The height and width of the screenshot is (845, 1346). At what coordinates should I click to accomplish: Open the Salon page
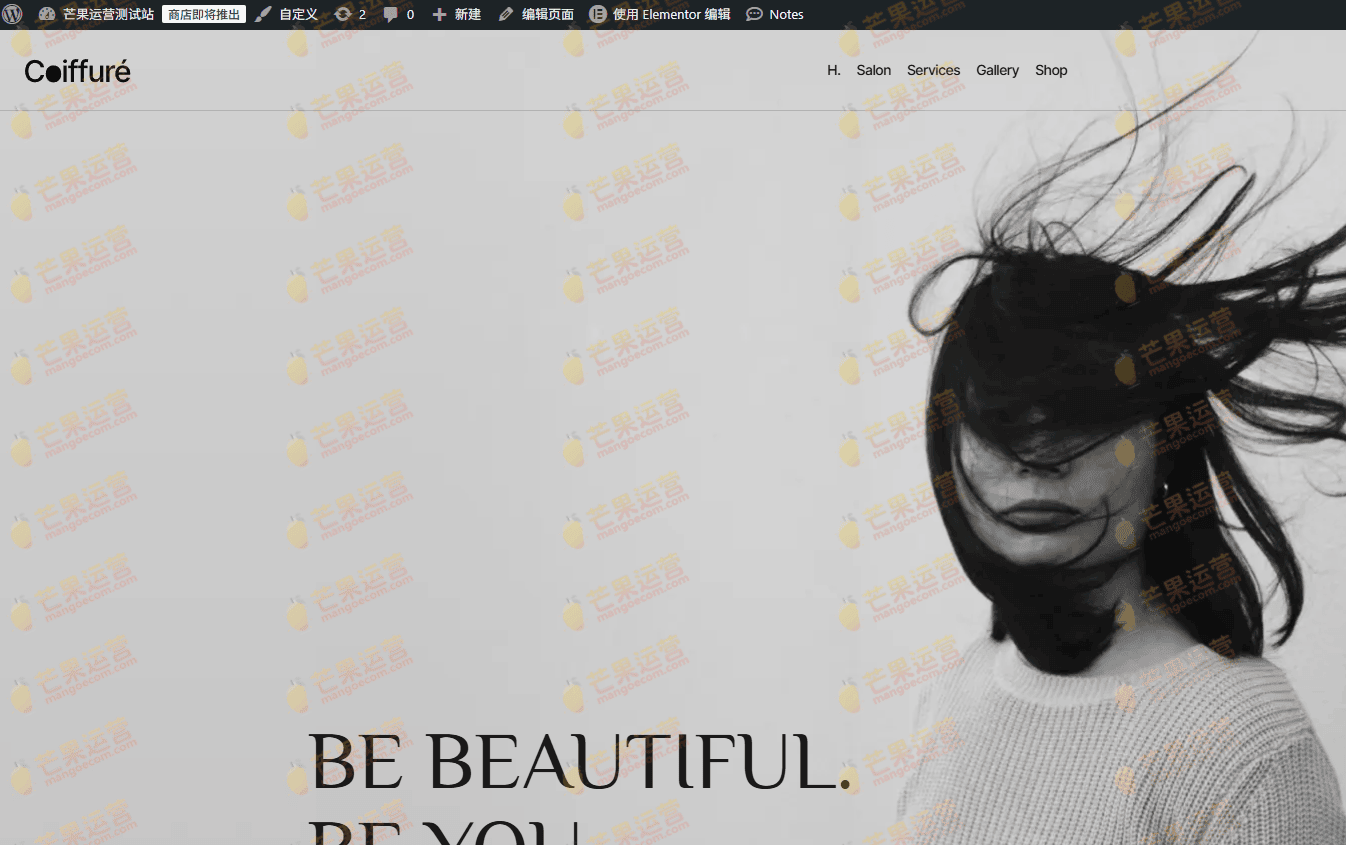(874, 70)
